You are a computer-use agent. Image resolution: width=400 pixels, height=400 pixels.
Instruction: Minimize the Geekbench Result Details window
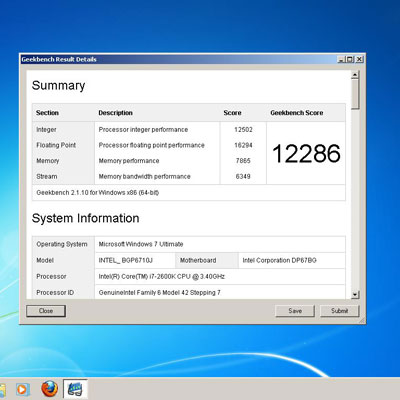pyautogui.click(x=340, y=59)
